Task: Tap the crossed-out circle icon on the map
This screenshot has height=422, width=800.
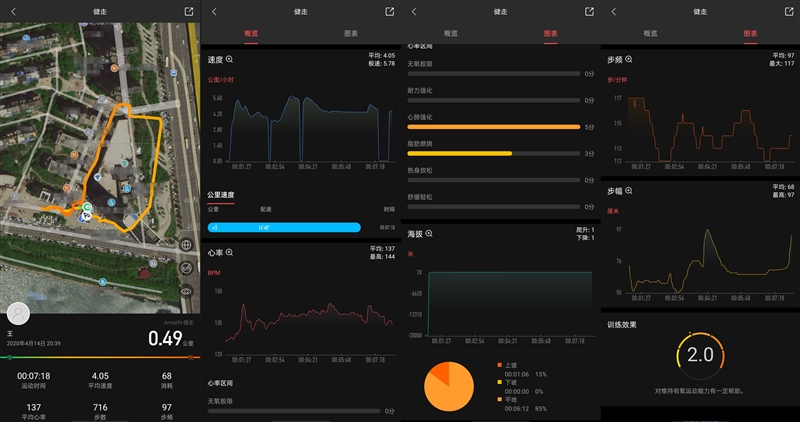Action: point(187,267)
